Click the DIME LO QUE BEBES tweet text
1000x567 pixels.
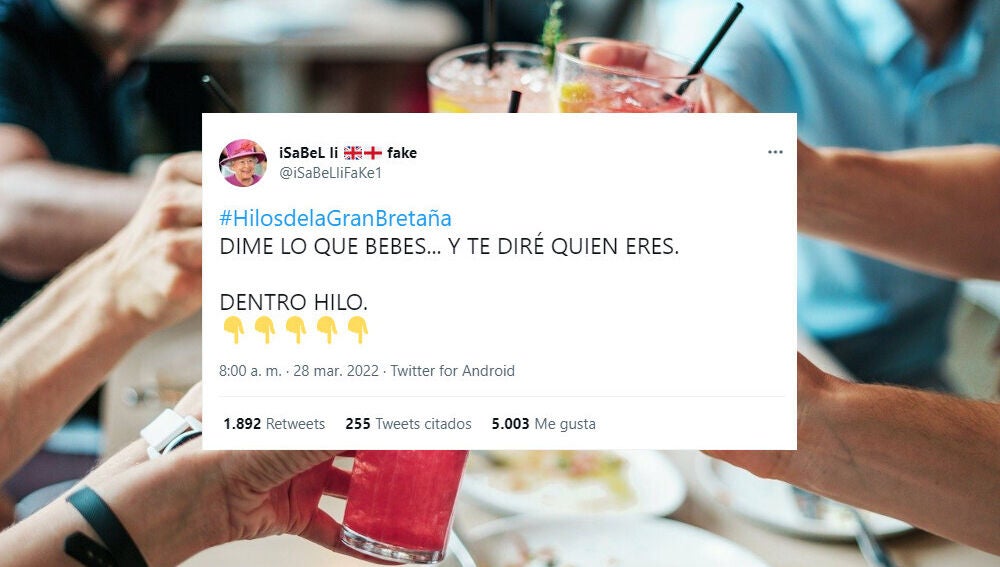tap(449, 246)
